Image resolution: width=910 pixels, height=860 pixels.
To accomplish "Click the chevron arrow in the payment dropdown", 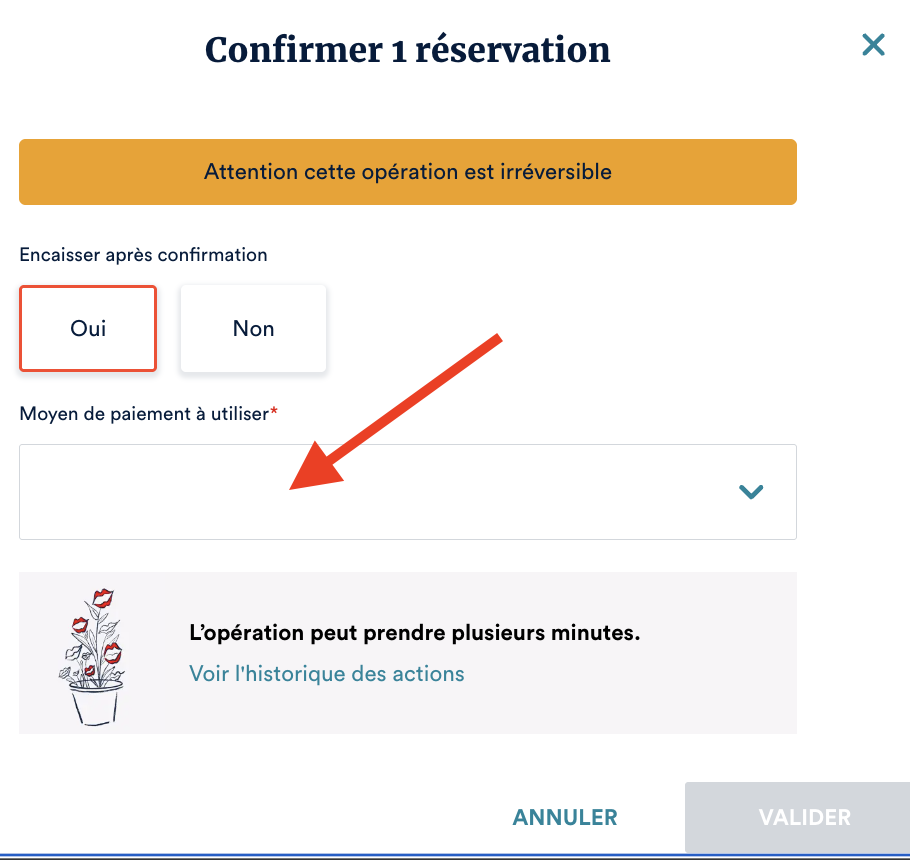I will 750,492.
